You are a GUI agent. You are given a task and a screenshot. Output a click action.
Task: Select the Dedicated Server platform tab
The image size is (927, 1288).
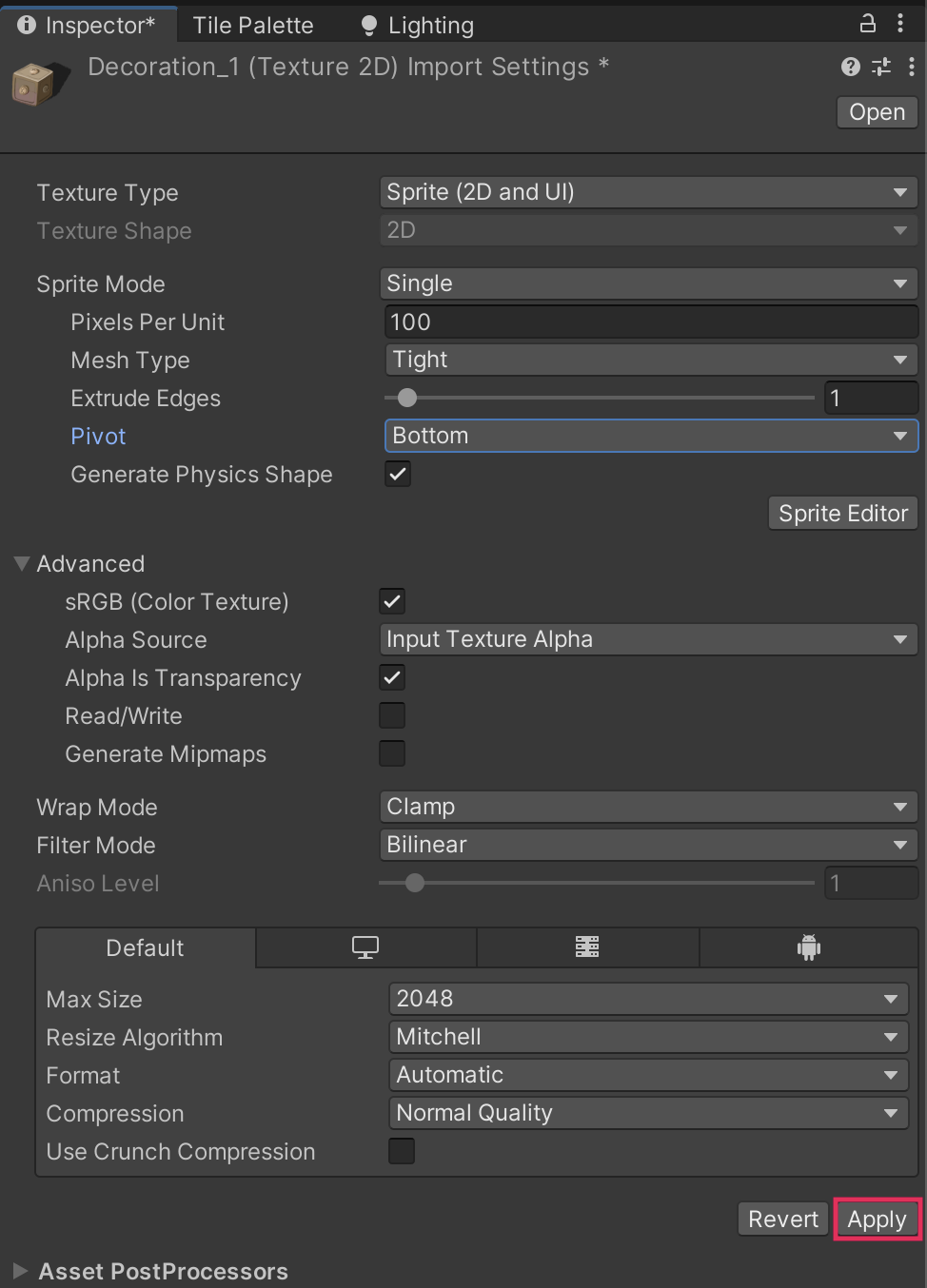[x=587, y=947]
